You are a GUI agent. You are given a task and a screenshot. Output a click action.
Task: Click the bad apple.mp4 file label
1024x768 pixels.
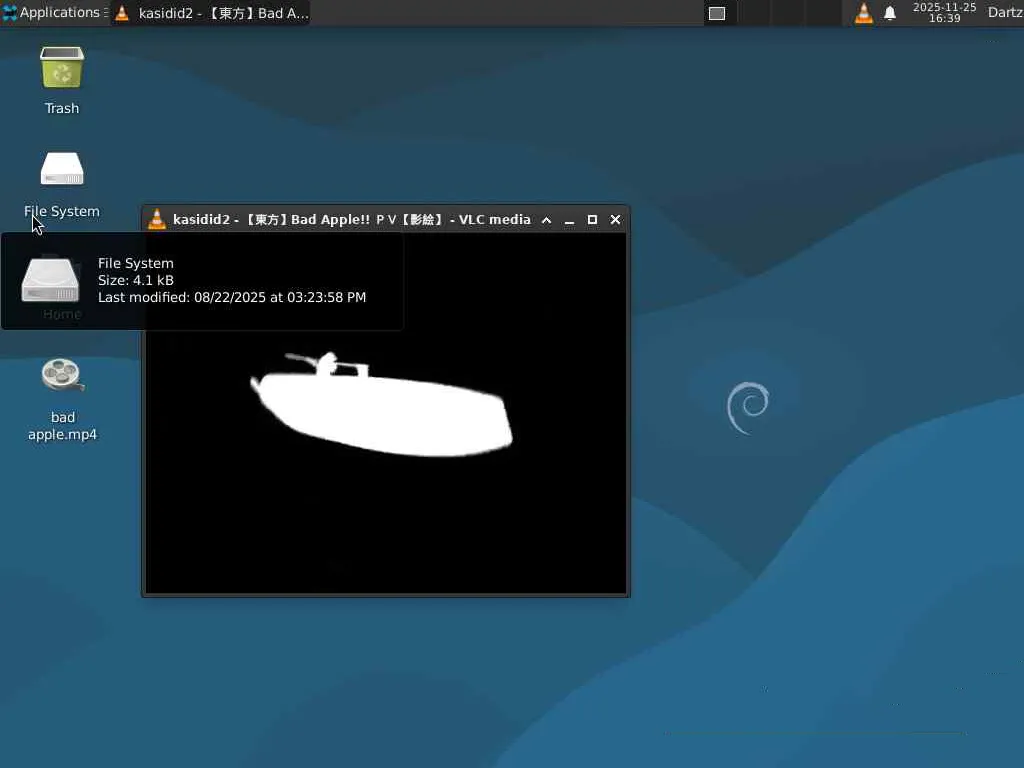[x=63, y=426]
